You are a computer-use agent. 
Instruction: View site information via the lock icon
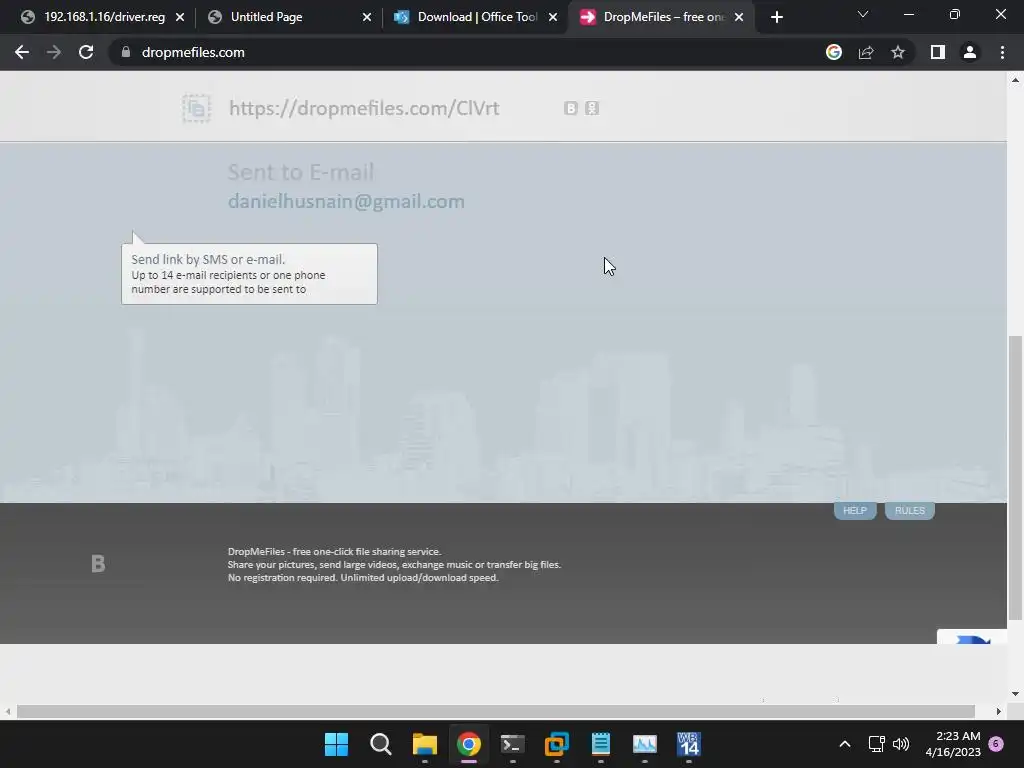[x=126, y=52]
